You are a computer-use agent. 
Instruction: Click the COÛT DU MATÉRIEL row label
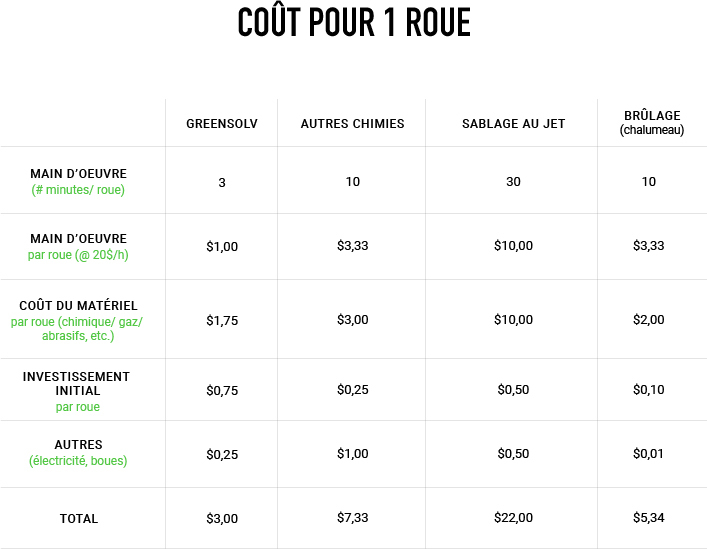[x=78, y=320]
